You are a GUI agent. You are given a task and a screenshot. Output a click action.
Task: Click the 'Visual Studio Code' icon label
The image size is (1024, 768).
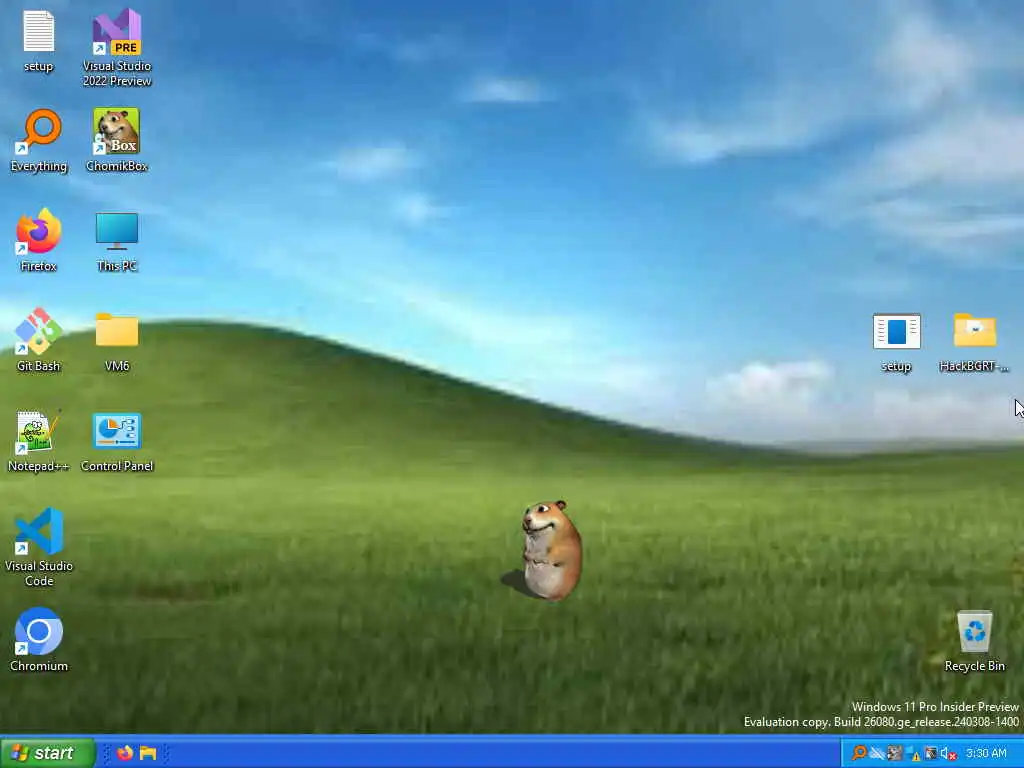point(39,573)
